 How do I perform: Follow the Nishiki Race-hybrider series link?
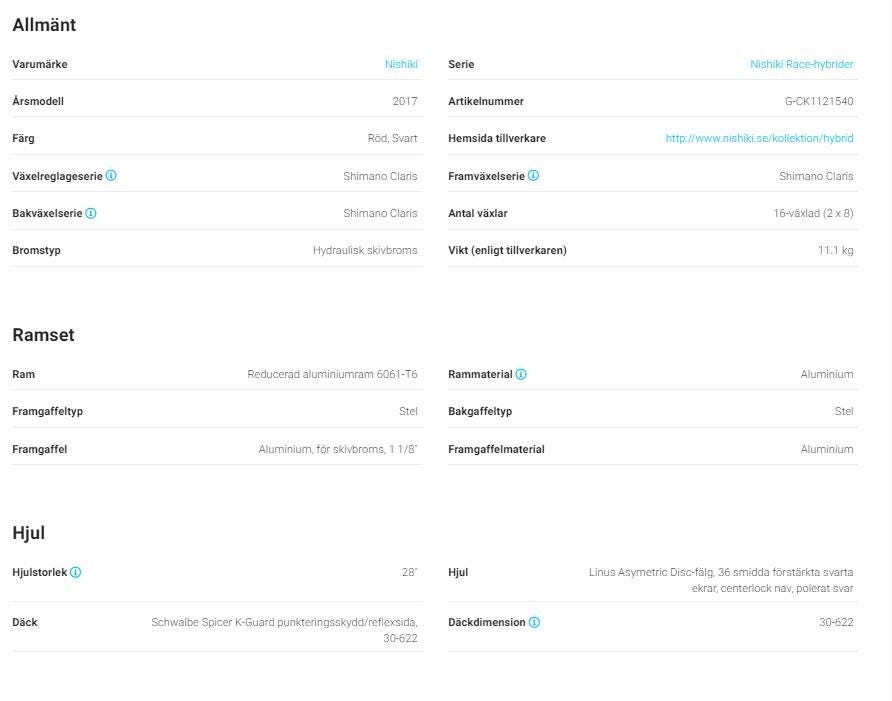click(x=801, y=65)
